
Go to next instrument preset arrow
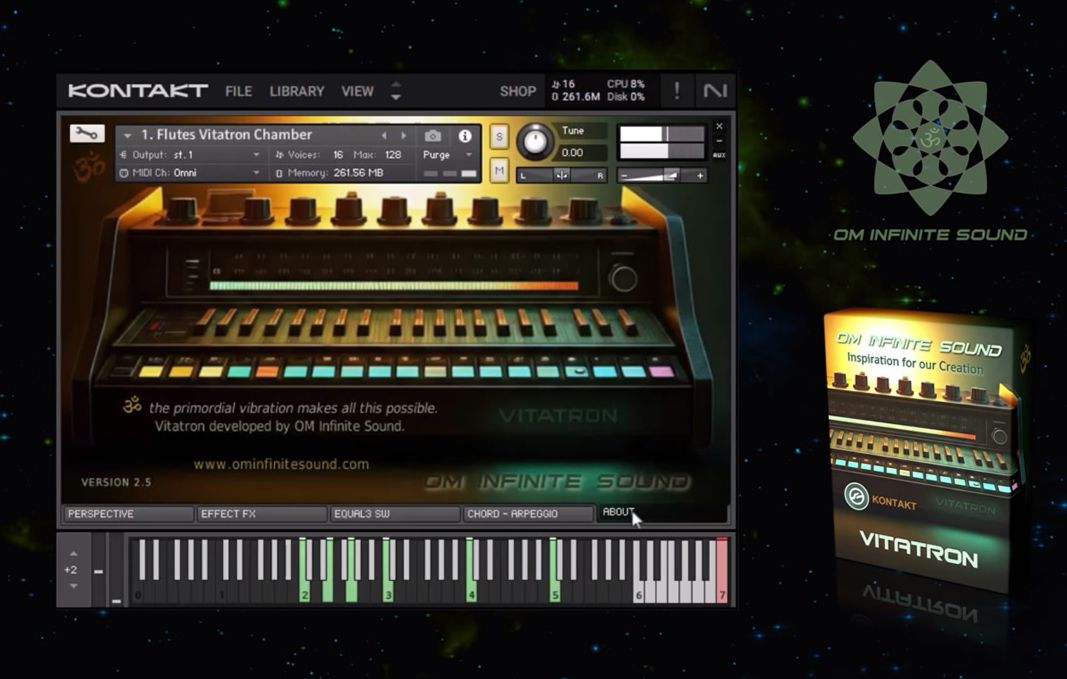coord(404,136)
